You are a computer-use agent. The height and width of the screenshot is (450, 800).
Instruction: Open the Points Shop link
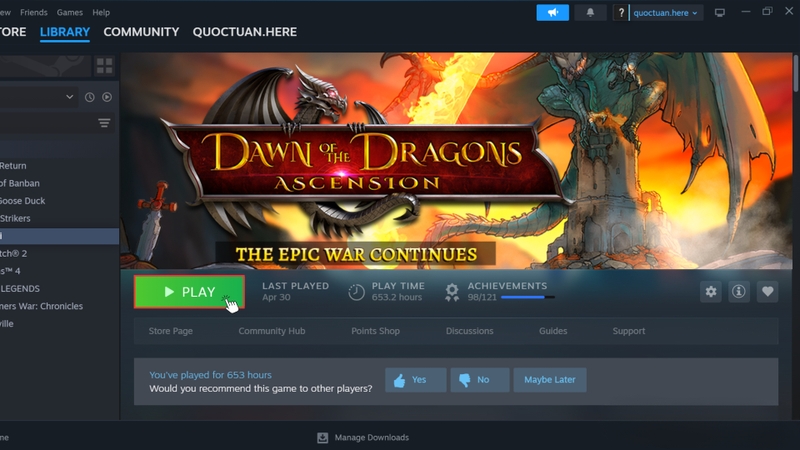376,331
